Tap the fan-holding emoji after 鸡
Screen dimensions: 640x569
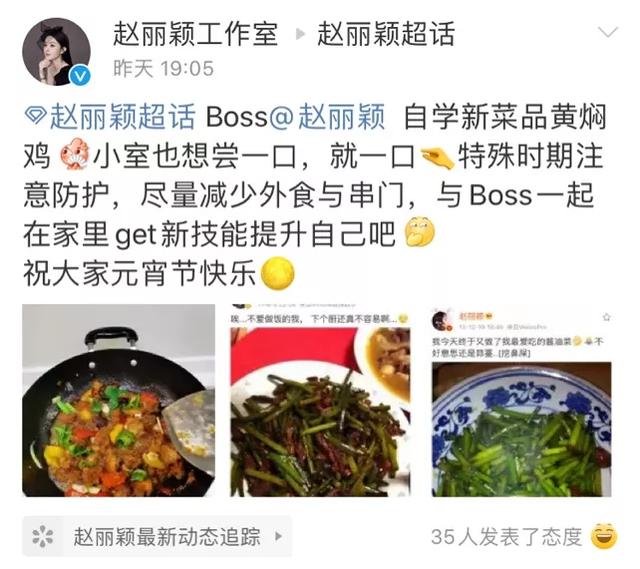pos(75,154)
